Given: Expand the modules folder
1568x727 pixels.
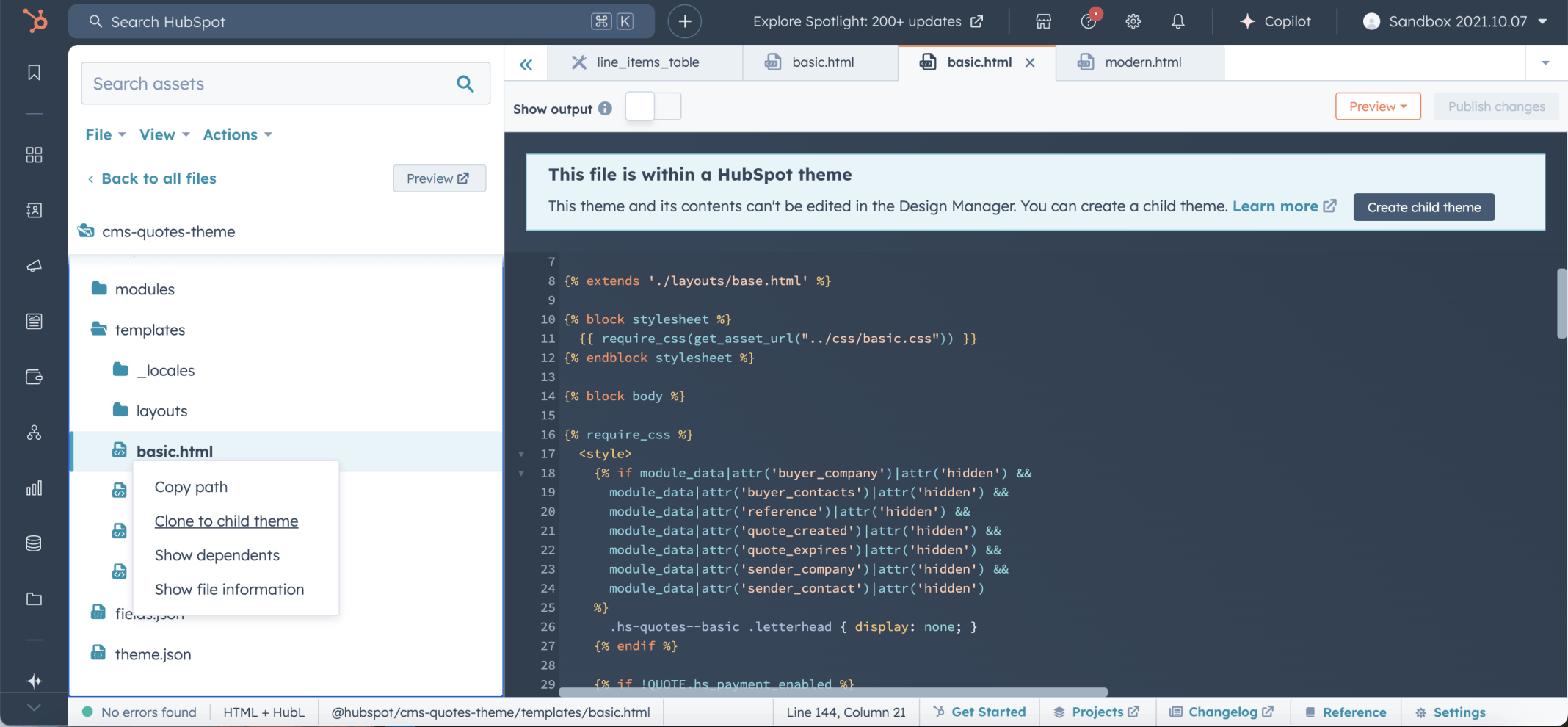Looking at the screenshot, I should pos(133,289).
